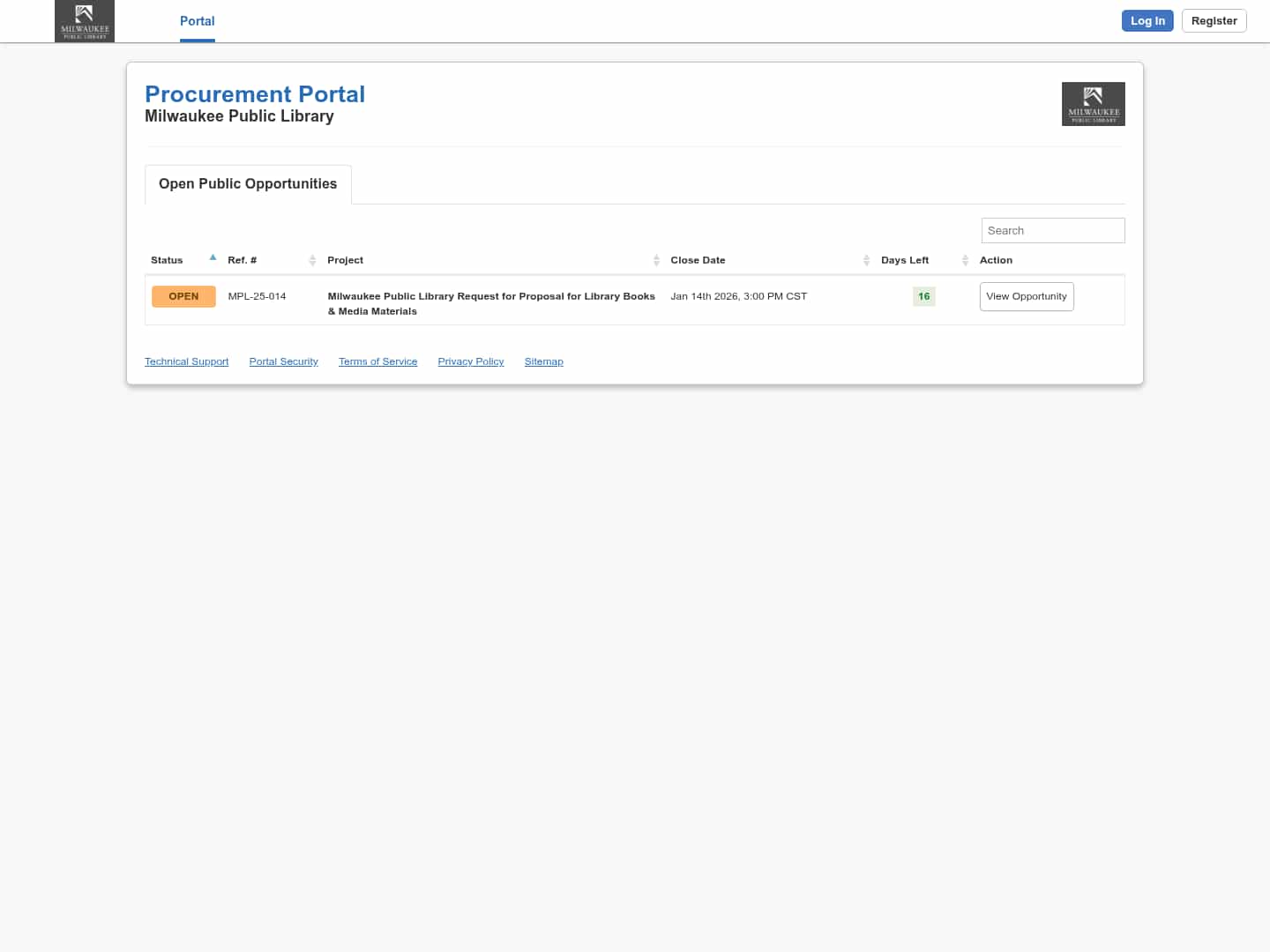Open the Privacy Policy link
Screen dimensions: 1270x952
point(470,361)
